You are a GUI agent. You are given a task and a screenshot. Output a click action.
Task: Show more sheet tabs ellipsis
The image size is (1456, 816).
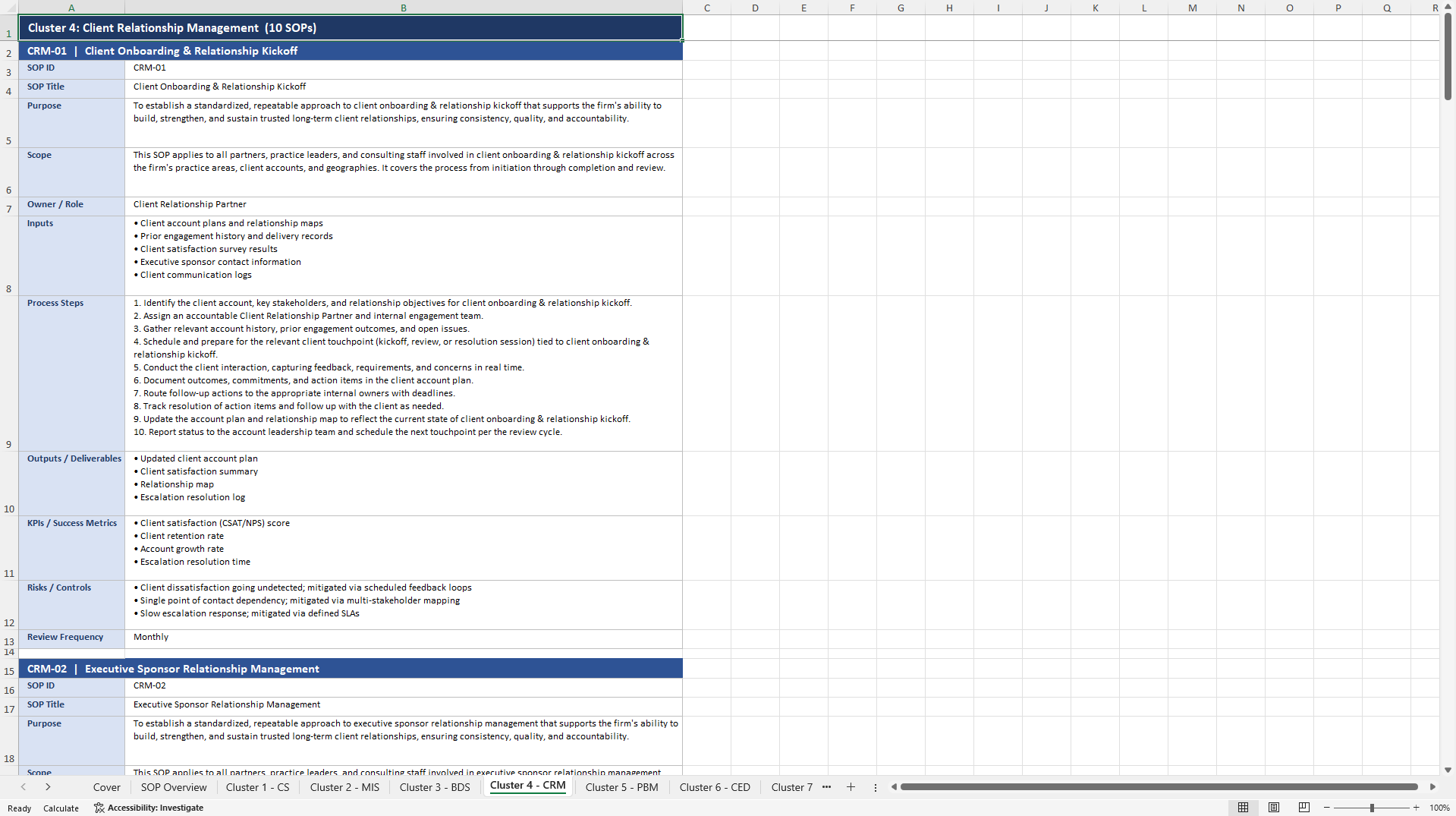pos(826,787)
